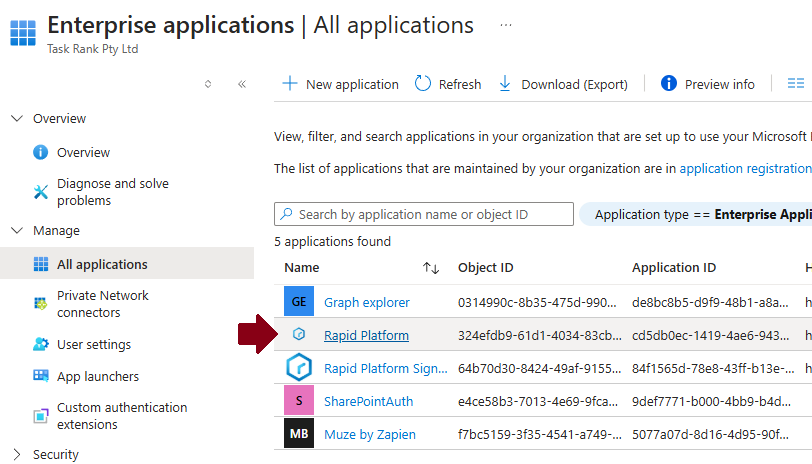The height and width of the screenshot is (464, 812).
Task: Open Diagnose and solve problems
Action: [x=112, y=192]
